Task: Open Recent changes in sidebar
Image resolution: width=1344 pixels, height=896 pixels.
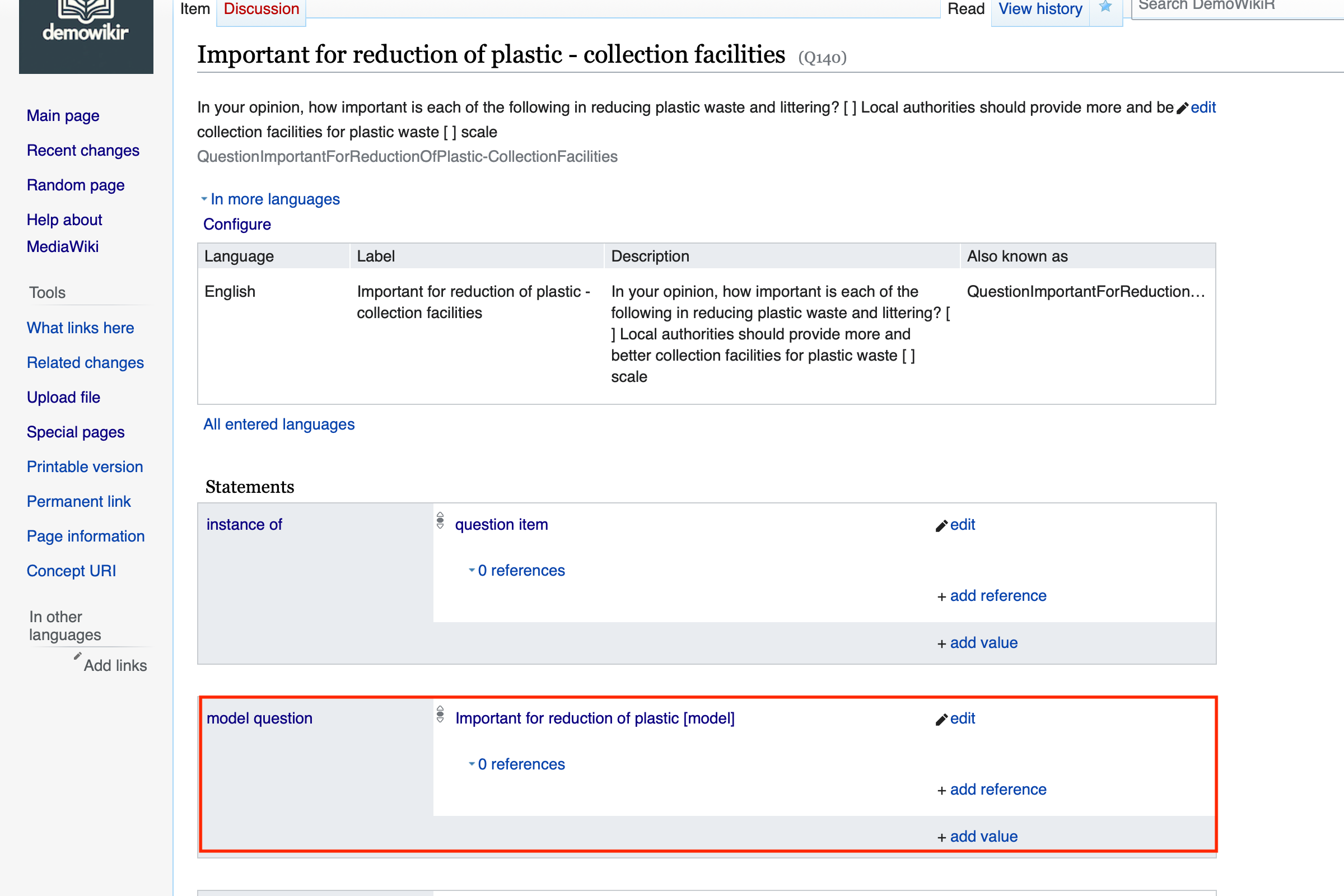Action: coord(83,150)
